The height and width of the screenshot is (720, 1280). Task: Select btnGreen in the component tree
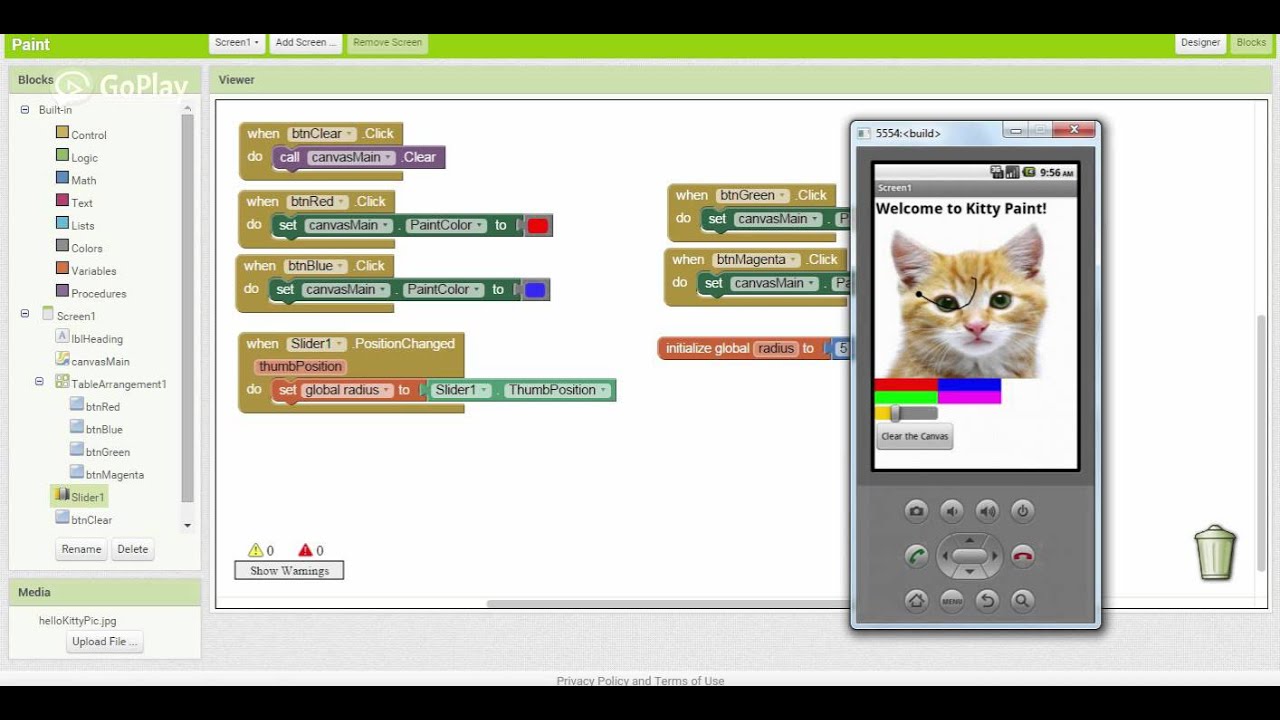point(100,452)
